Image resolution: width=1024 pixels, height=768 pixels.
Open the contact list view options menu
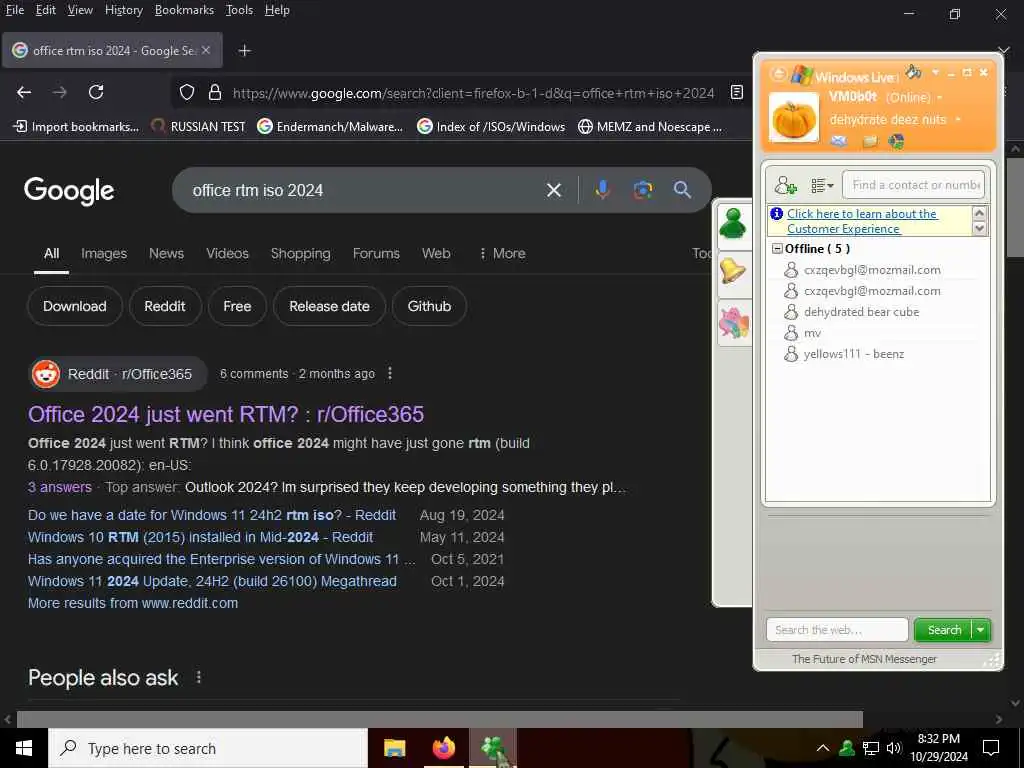pos(822,186)
